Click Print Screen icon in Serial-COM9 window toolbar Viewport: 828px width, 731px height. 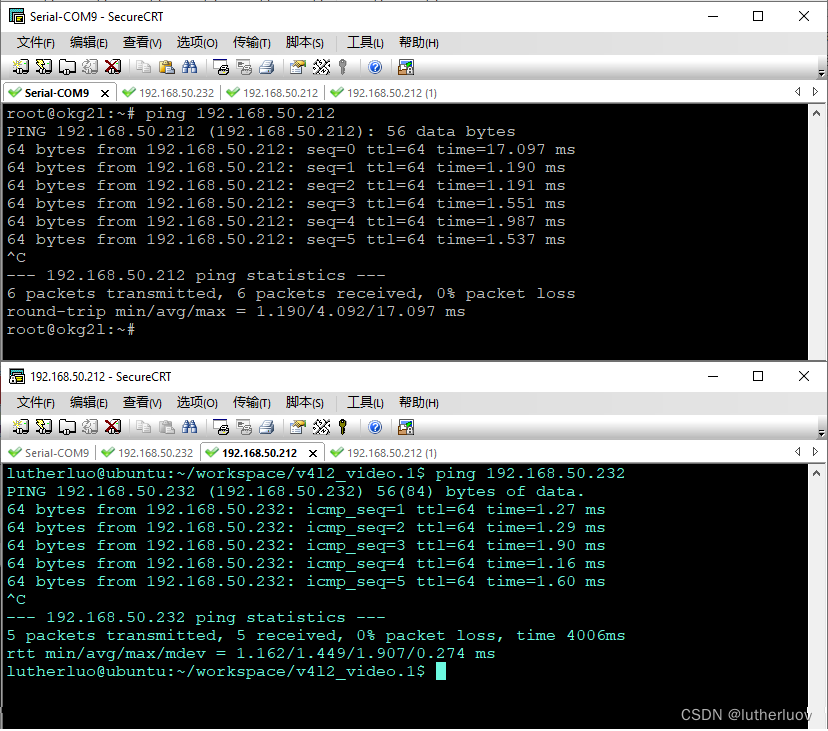(x=221, y=67)
